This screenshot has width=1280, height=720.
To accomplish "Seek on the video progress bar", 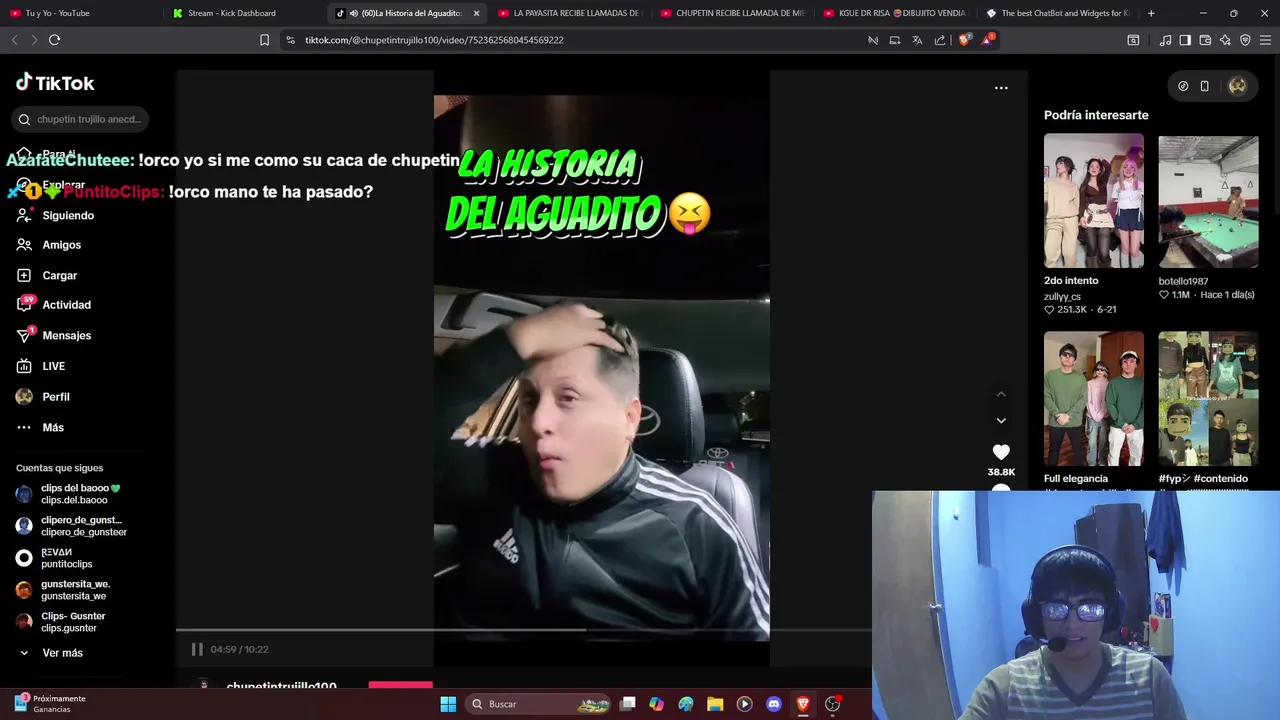I will pyautogui.click(x=523, y=630).
